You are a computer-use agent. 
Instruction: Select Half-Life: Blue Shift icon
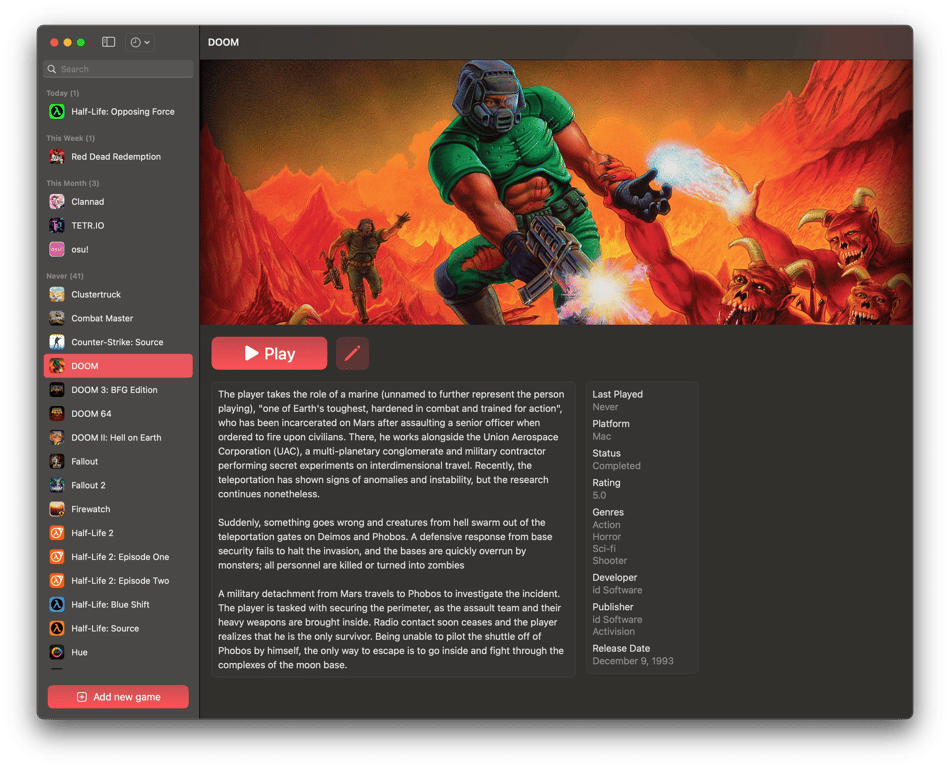(57, 604)
